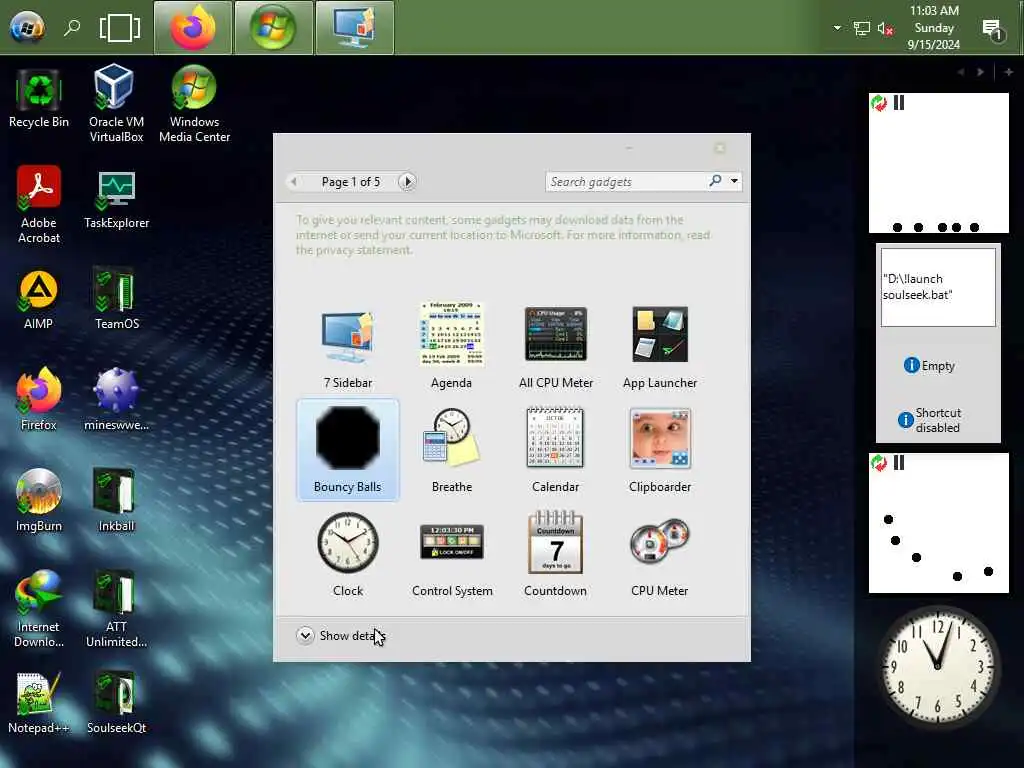The height and width of the screenshot is (768, 1024).
Task: Click the sidebar previous page arrow
Action: 961,72
